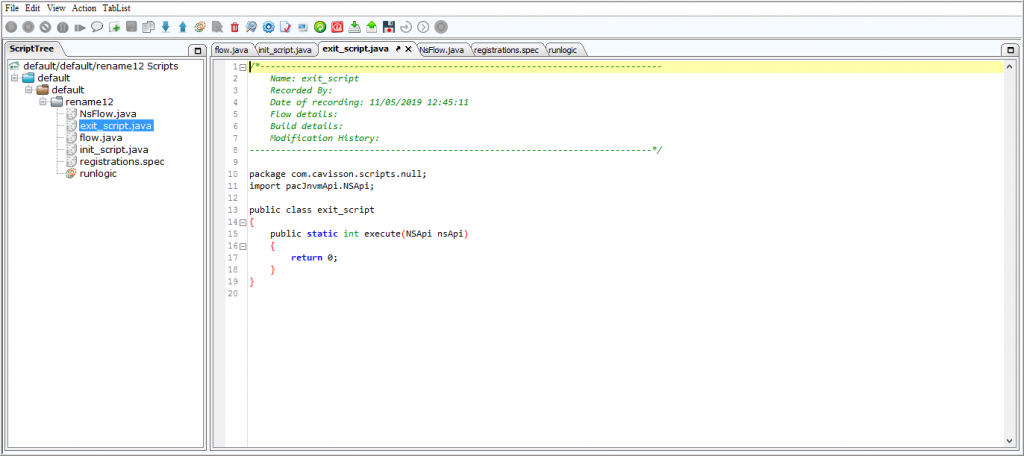Click the grey play circle toolbar icon
This screenshot has height=456, width=1024.
click(x=11, y=27)
